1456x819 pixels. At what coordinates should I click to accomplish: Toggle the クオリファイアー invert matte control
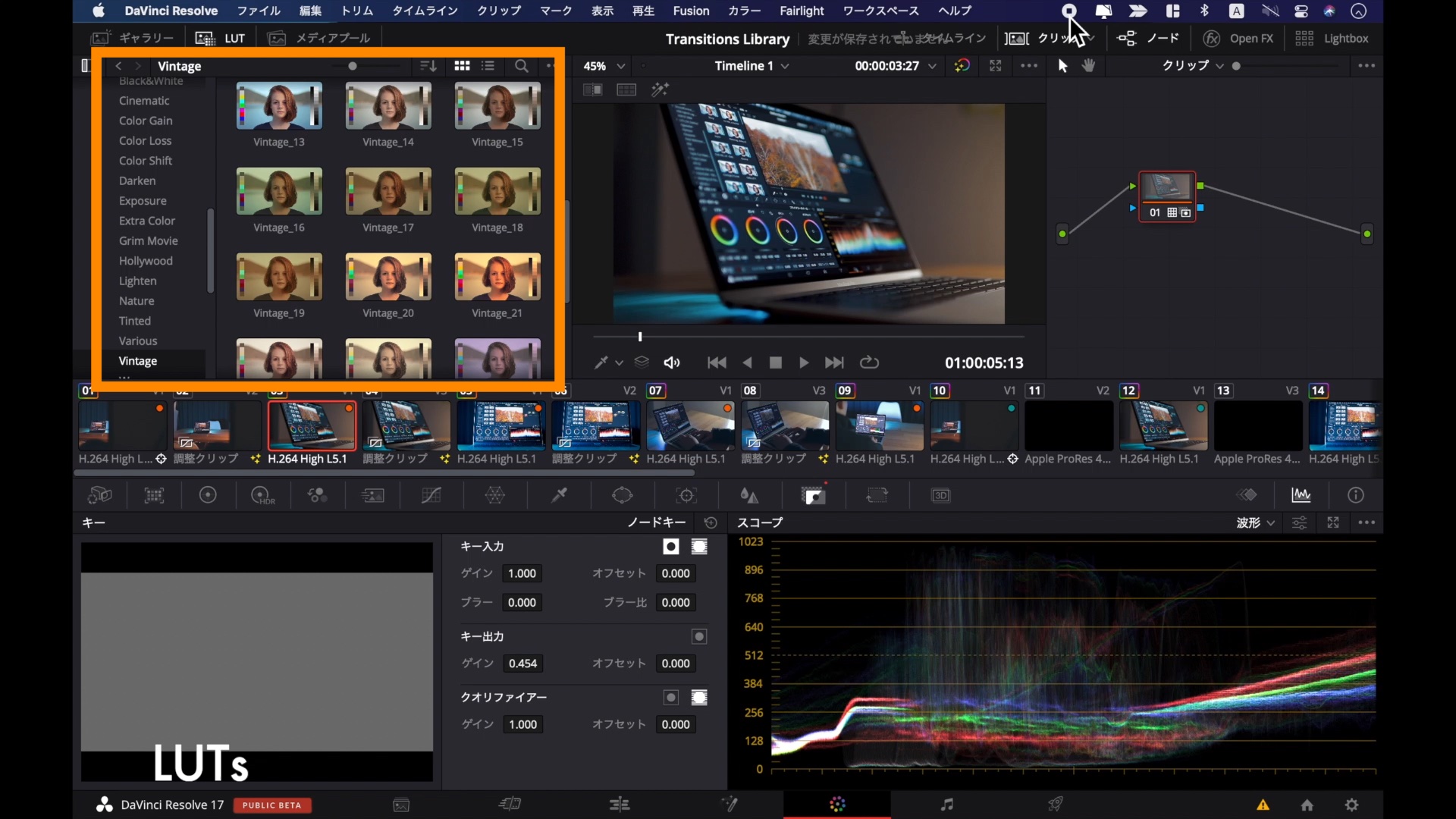698,698
